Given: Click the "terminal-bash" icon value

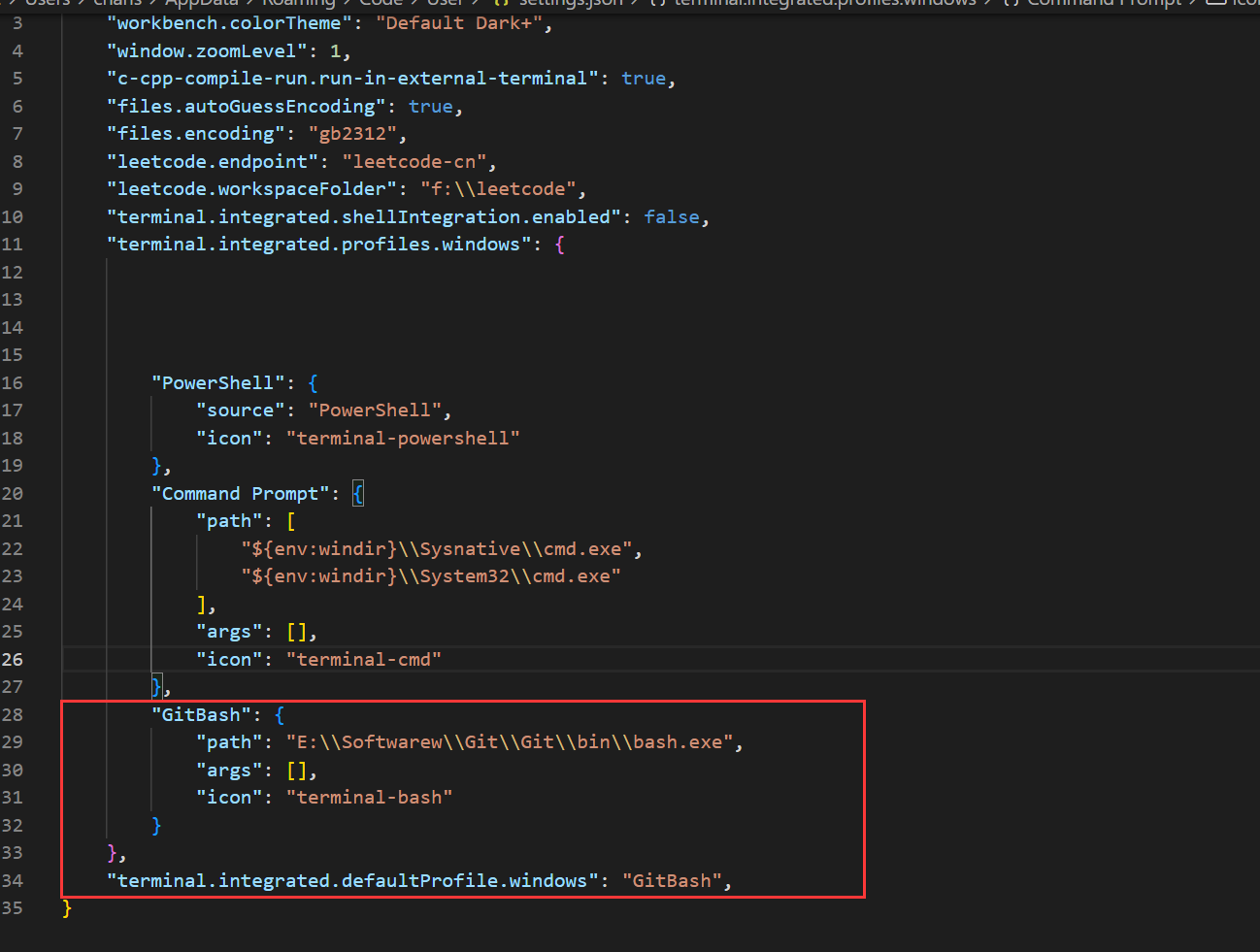Looking at the screenshot, I should [370, 798].
